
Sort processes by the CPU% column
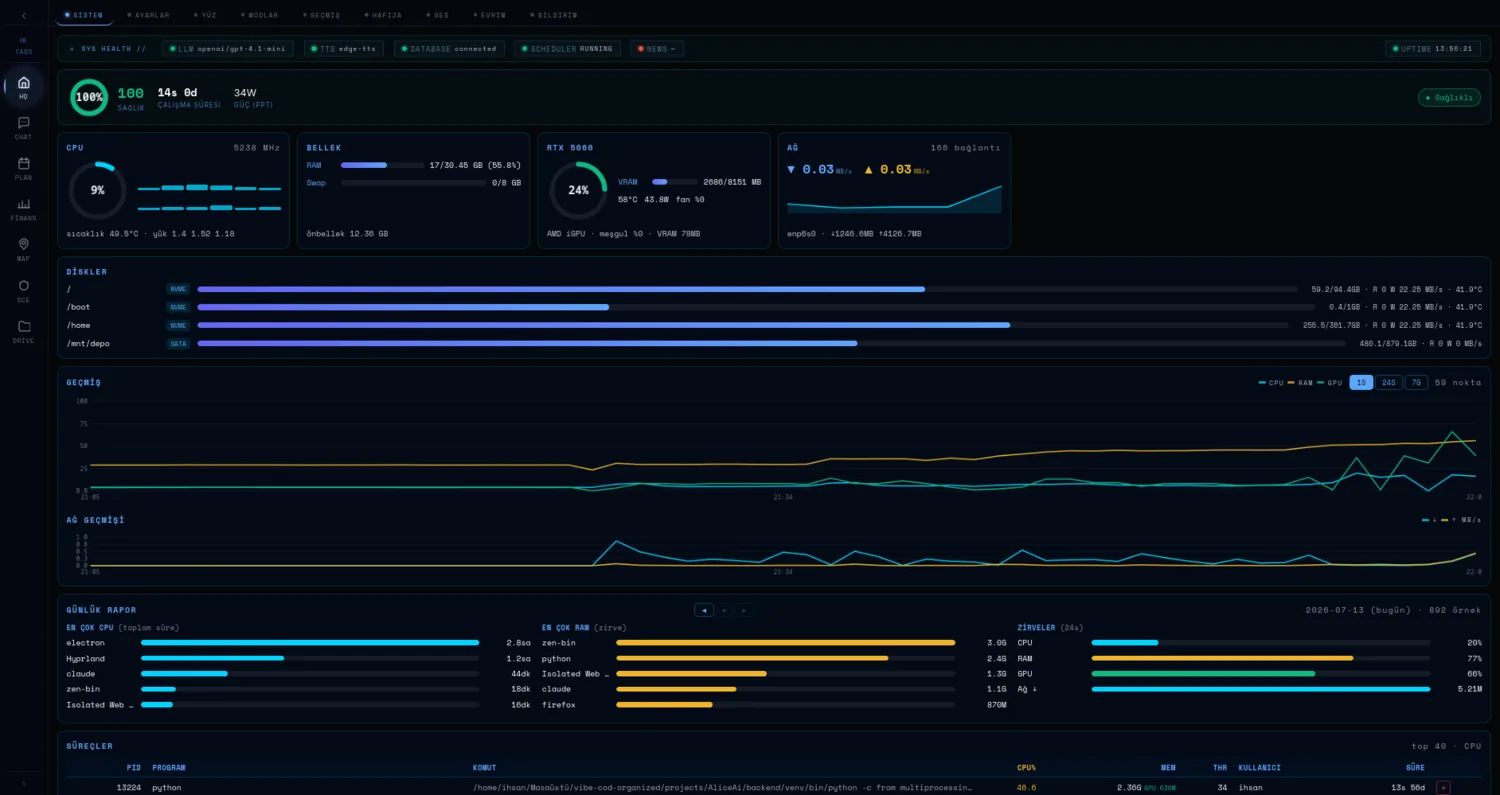click(1026, 768)
